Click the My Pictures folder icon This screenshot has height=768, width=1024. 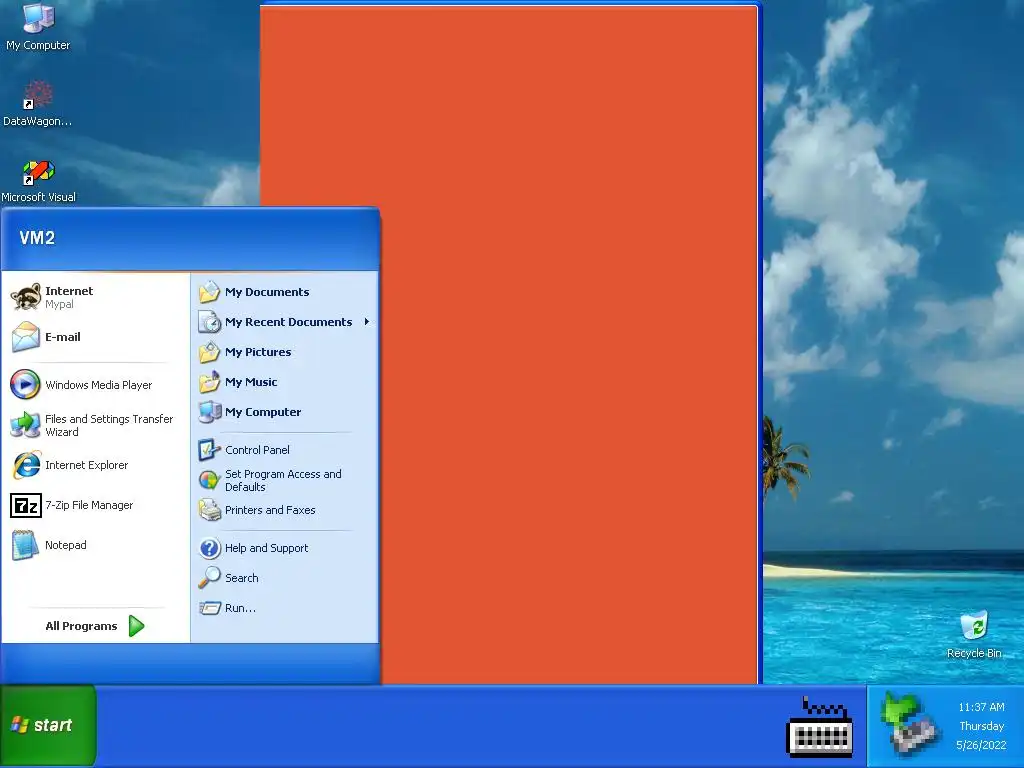(210, 352)
